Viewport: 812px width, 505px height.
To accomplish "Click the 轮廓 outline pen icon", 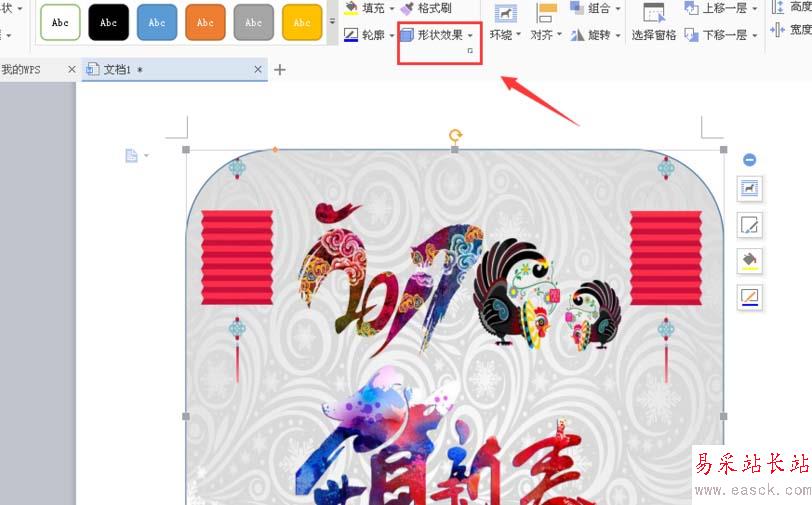I will pos(351,35).
